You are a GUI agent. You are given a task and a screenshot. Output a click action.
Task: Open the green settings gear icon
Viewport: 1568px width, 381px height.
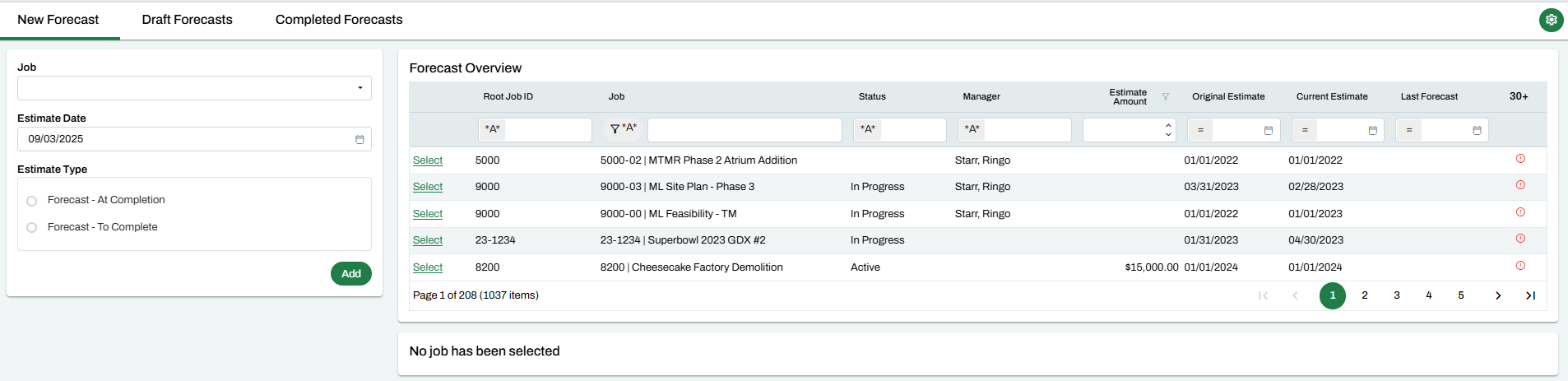point(1551,21)
